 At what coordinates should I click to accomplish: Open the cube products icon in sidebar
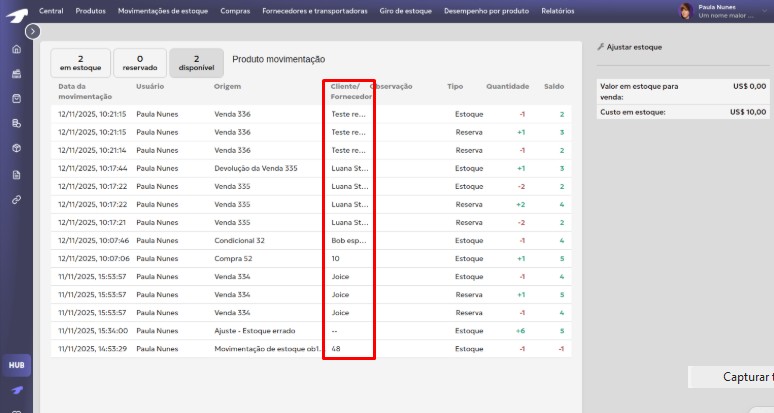tap(16, 148)
